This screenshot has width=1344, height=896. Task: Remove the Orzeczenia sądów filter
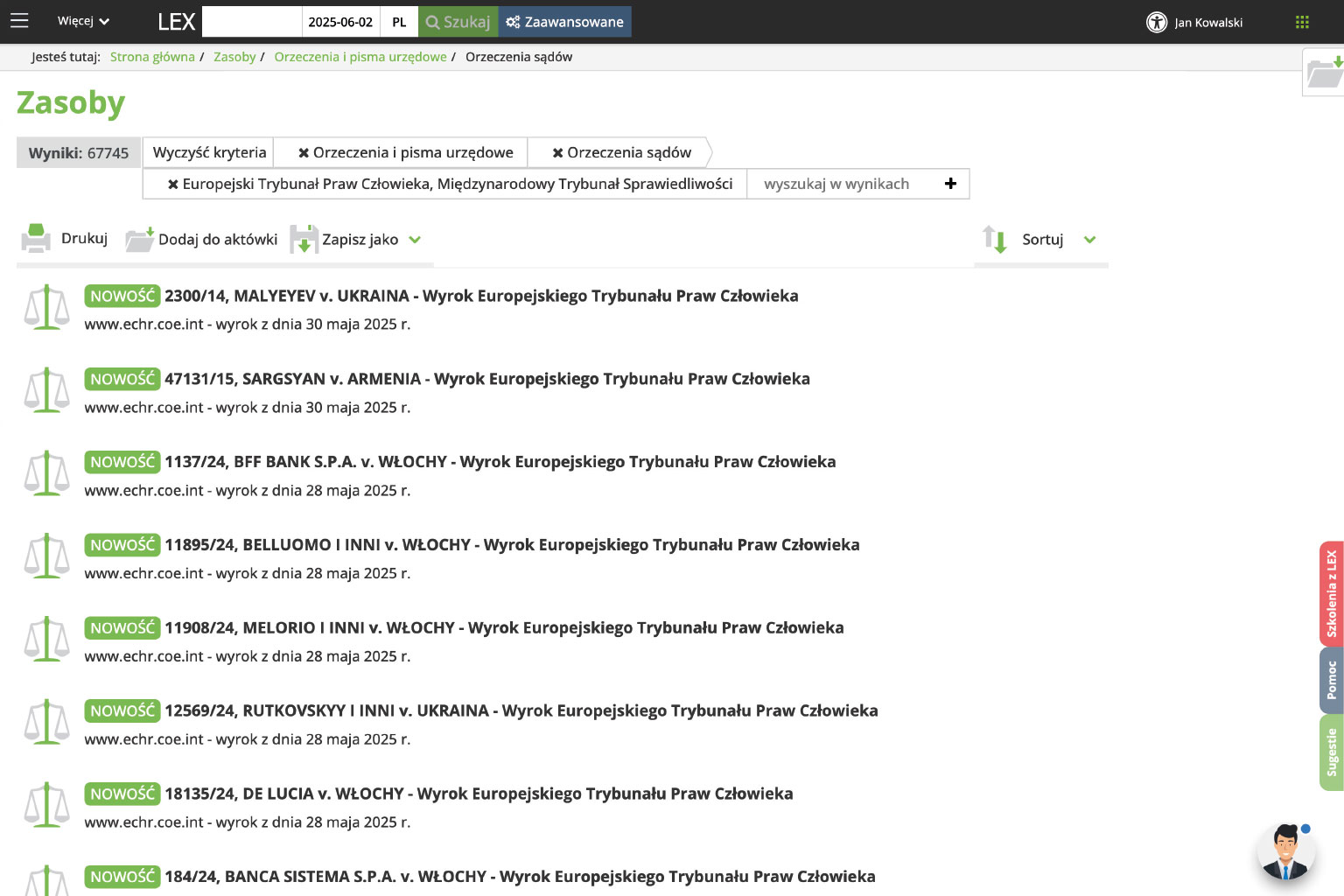(x=557, y=153)
